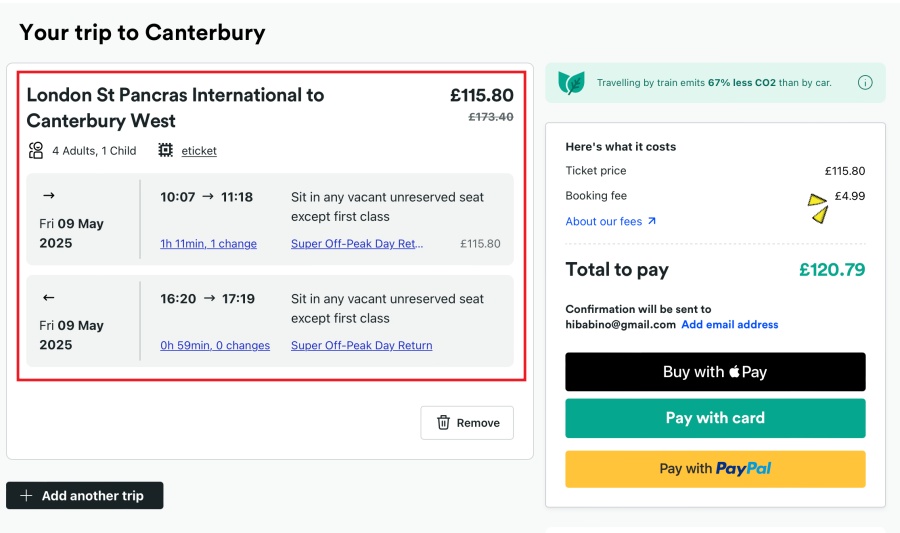This screenshot has width=900, height=533.
Task: Click the return journey arrow icon
Action: (49, 298)
